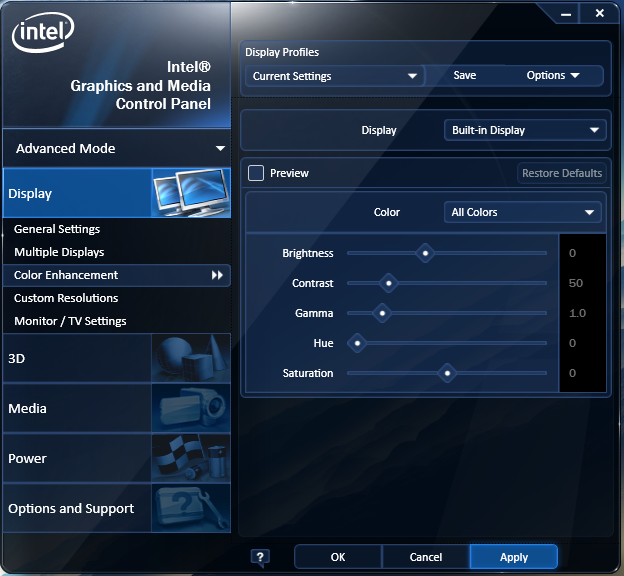Click the Apply button
The width and height of the screenshot is (624, 576).
[x=514, y=557]
